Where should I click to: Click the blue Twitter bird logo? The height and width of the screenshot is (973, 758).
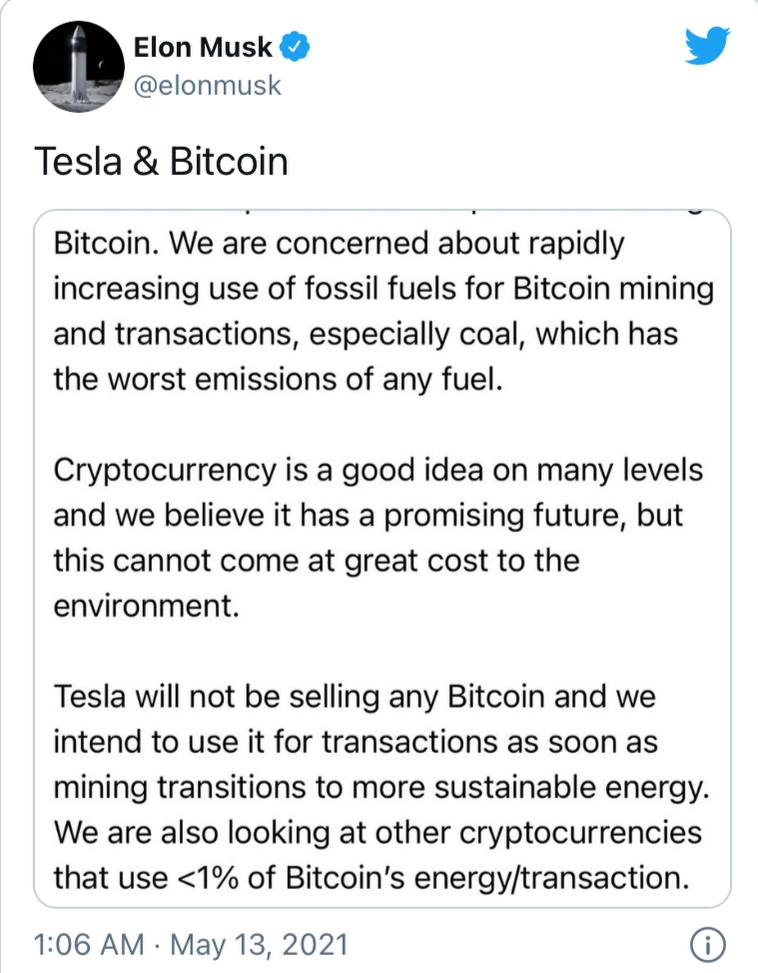pyautogui.click(x=706, y=46)
